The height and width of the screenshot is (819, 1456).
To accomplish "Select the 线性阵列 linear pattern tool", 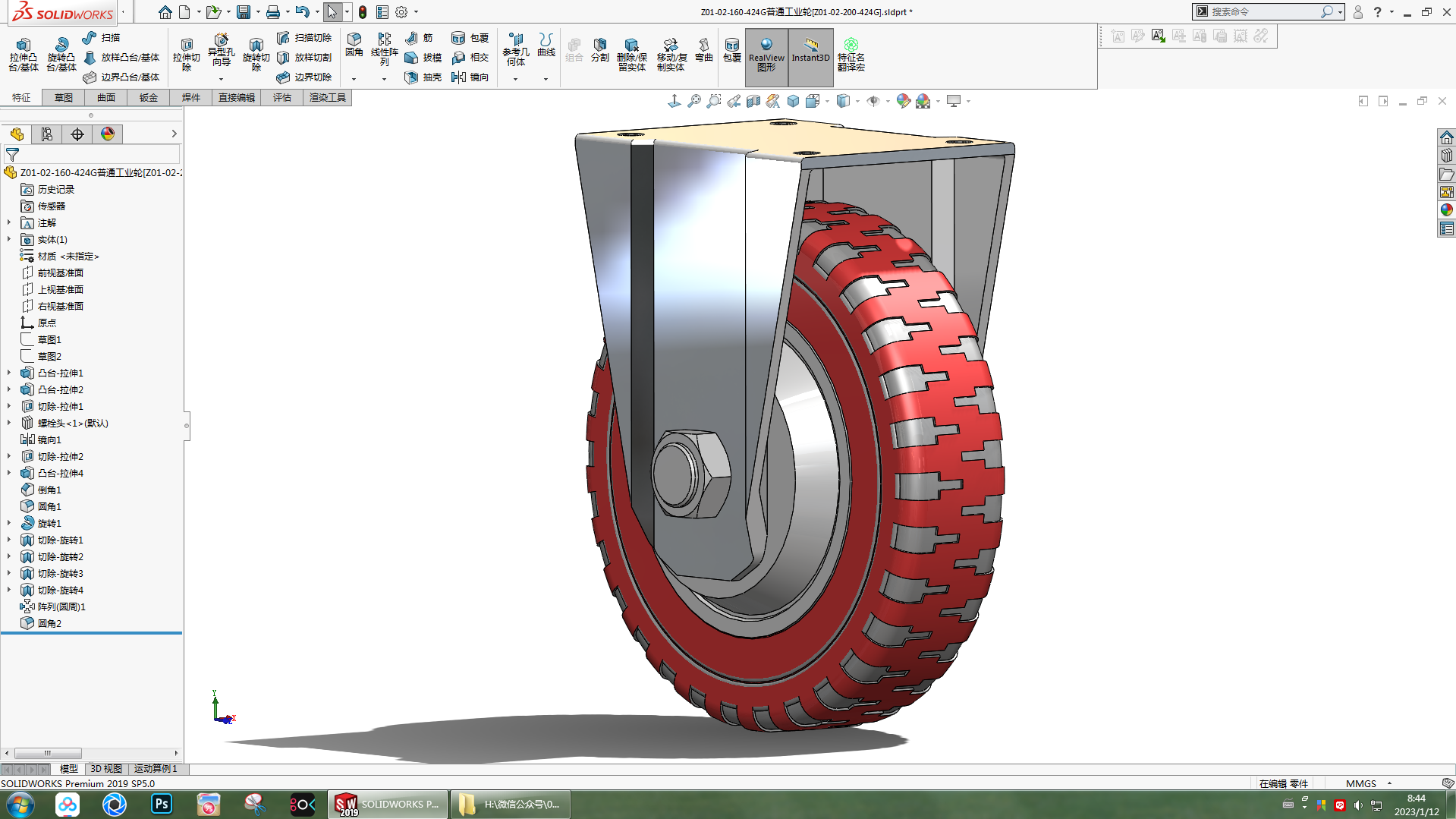I will [385, 49].
